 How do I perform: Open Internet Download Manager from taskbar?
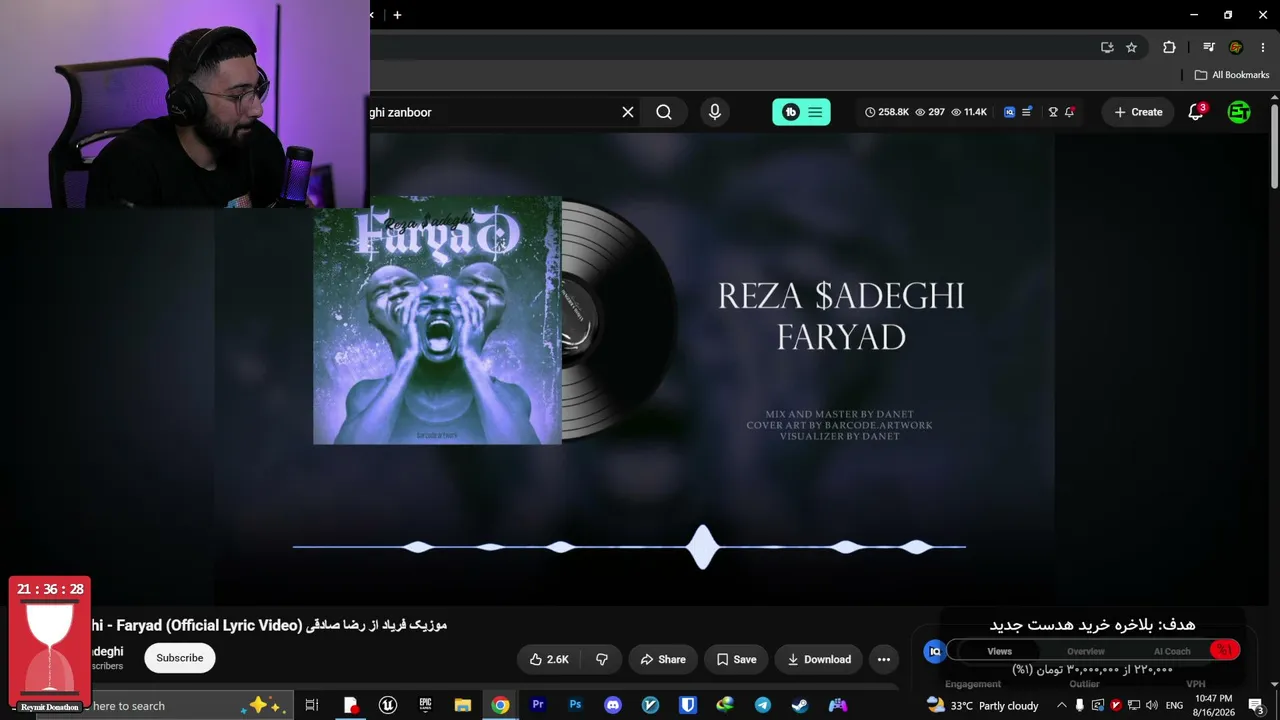[725, 705]
